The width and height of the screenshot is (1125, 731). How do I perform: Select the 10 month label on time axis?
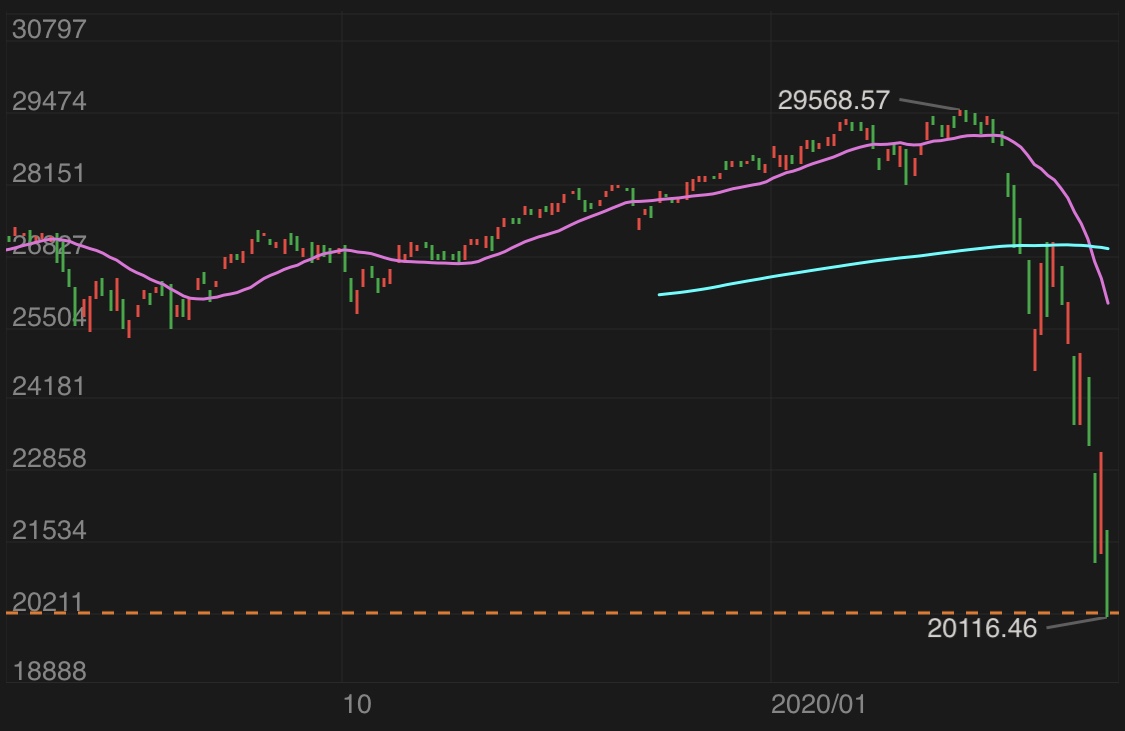[x=356, y=704]
